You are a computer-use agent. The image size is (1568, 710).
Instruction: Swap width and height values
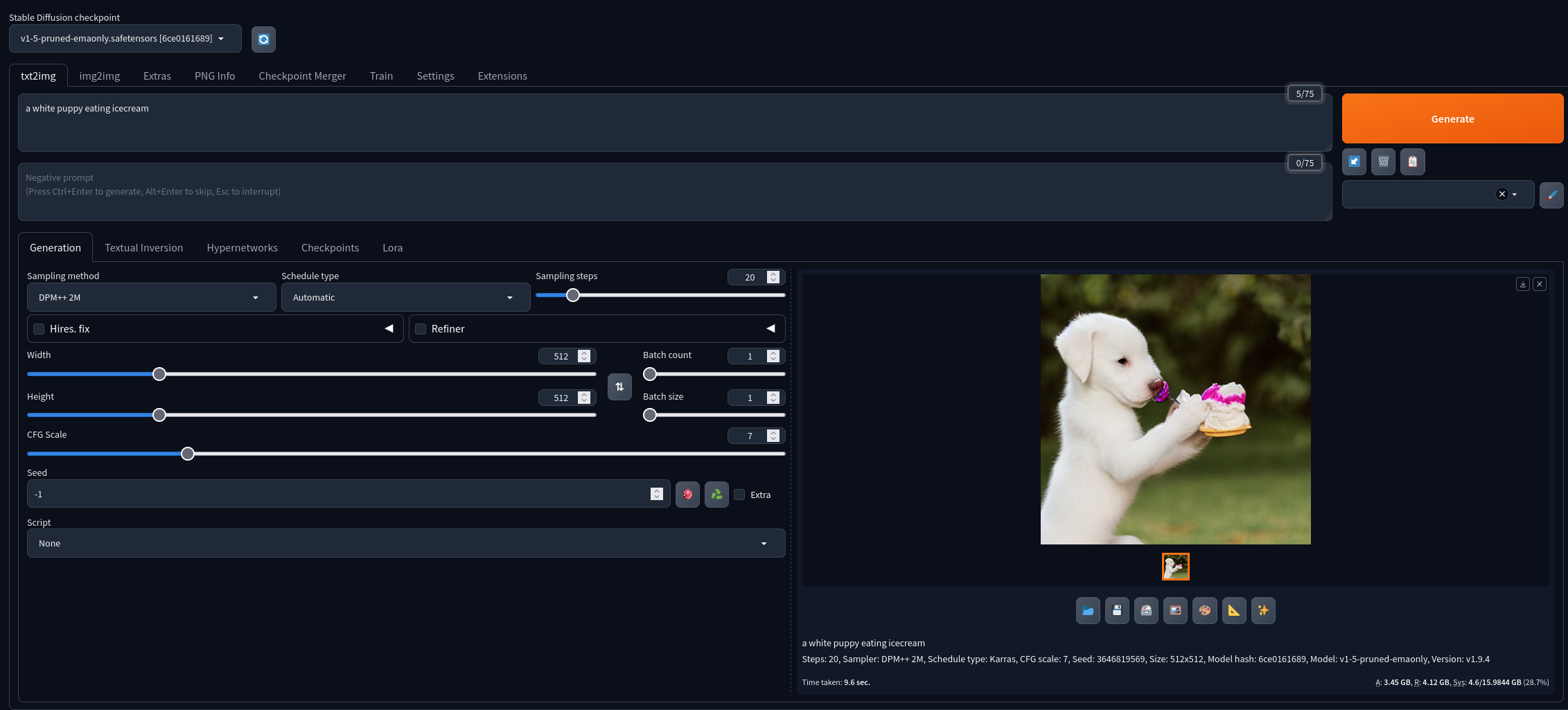point(619,387)
